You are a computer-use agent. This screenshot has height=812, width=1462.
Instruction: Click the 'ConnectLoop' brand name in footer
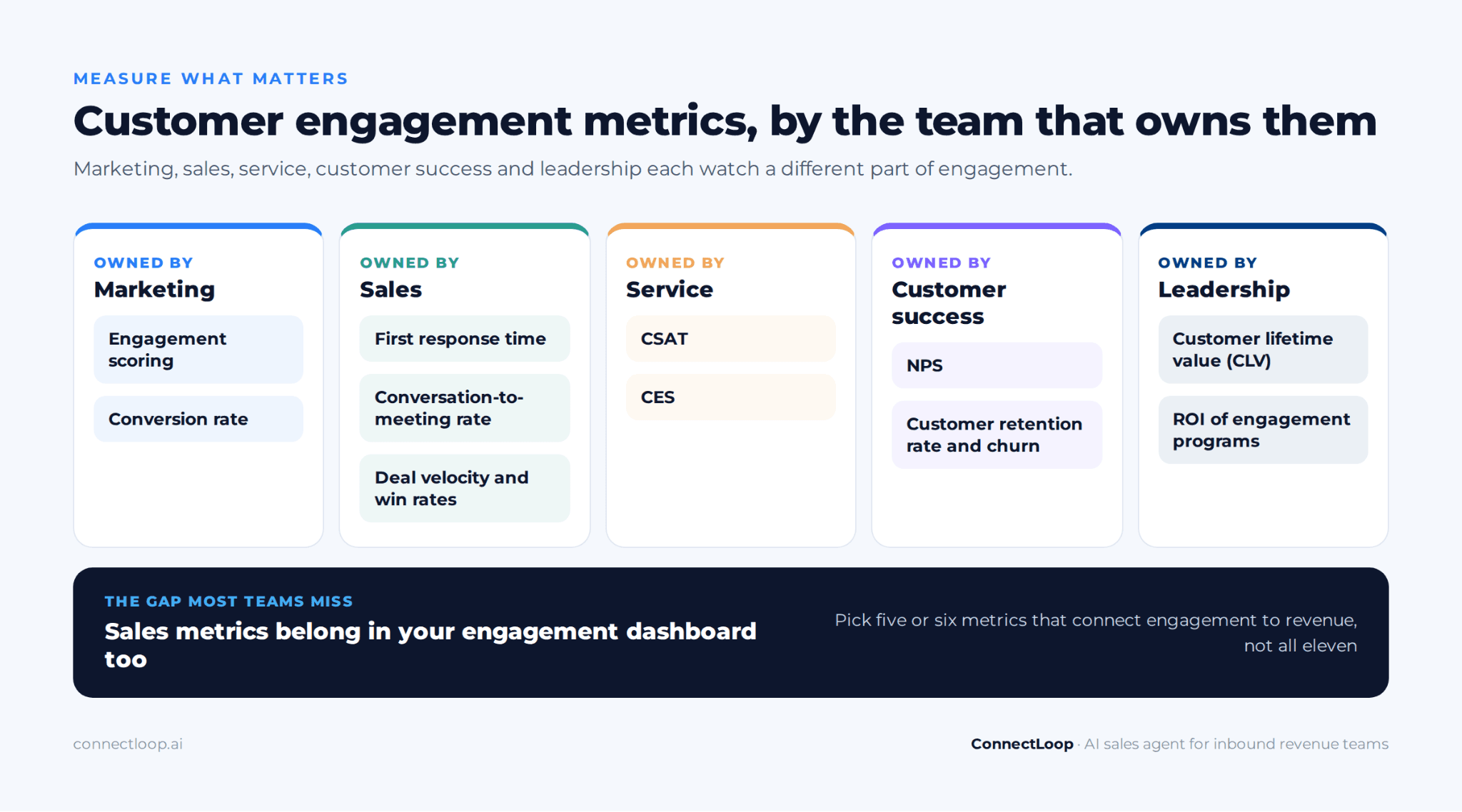click(x=1022, y=744)
